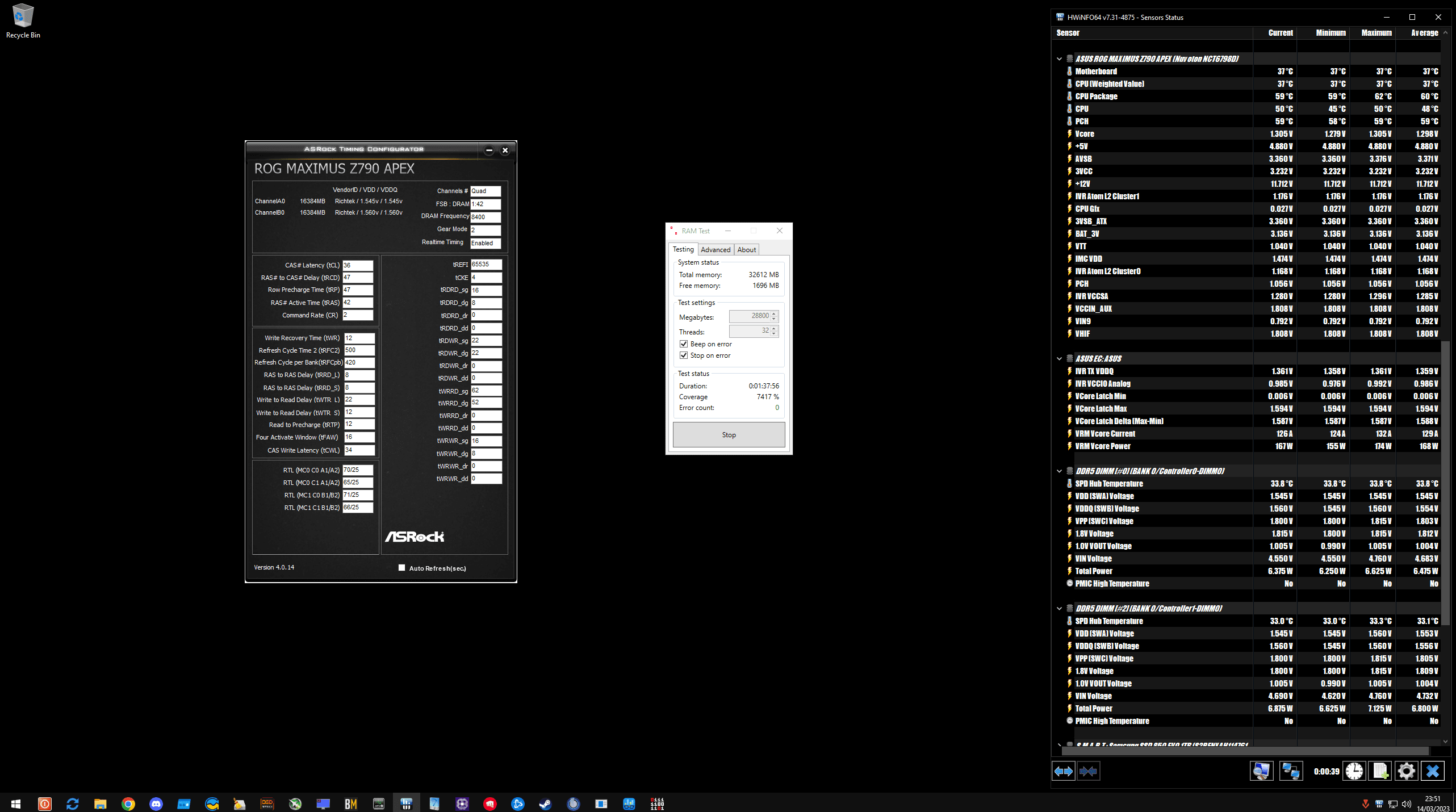Image resolution: width=1456 pixels, height=812 pixels.
Task: Click the BM taskbar icon
Action: [x=351, y=803]
